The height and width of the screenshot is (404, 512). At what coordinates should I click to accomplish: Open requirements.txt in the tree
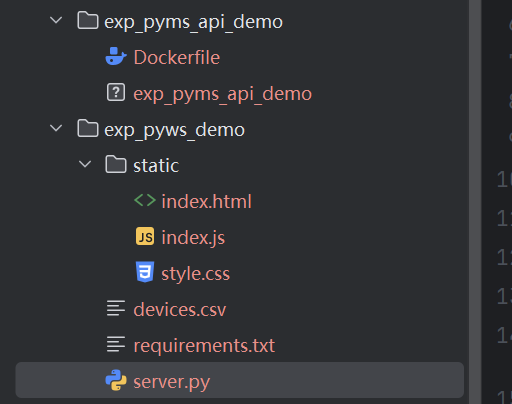[x=204, y=345]
